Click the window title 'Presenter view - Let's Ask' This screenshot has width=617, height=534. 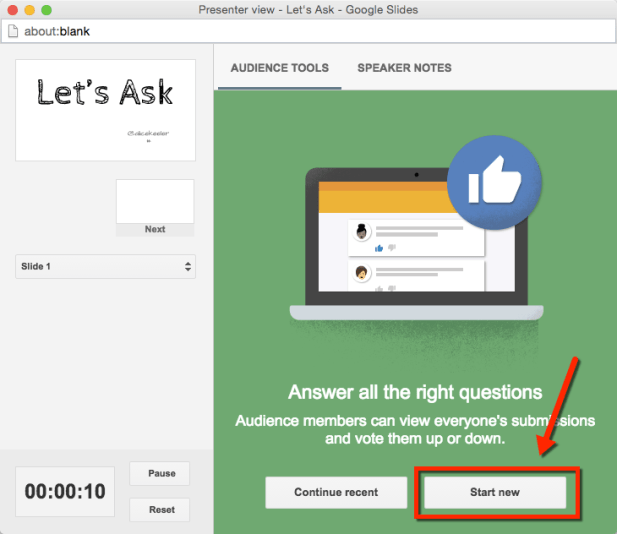[x=308, y=10]
